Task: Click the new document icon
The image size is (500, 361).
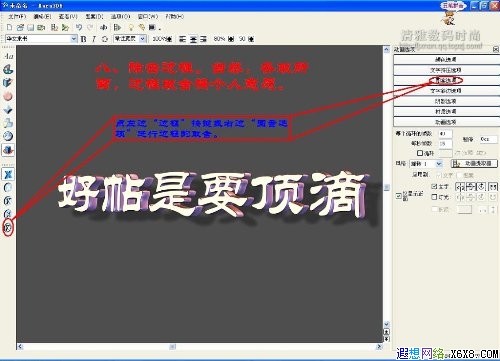Action: click(x=9, y=27)
